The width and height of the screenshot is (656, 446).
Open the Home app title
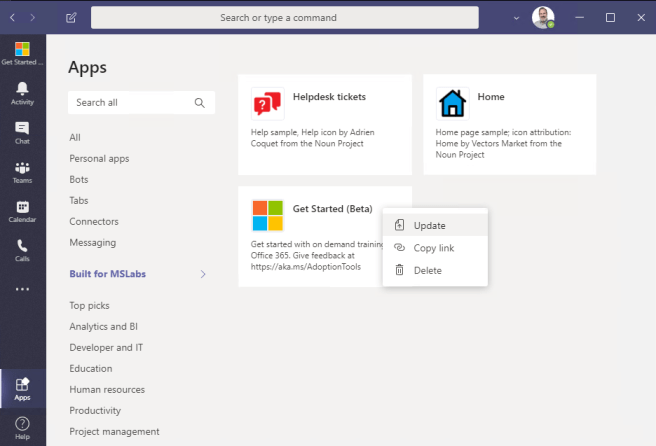point(491,97)
